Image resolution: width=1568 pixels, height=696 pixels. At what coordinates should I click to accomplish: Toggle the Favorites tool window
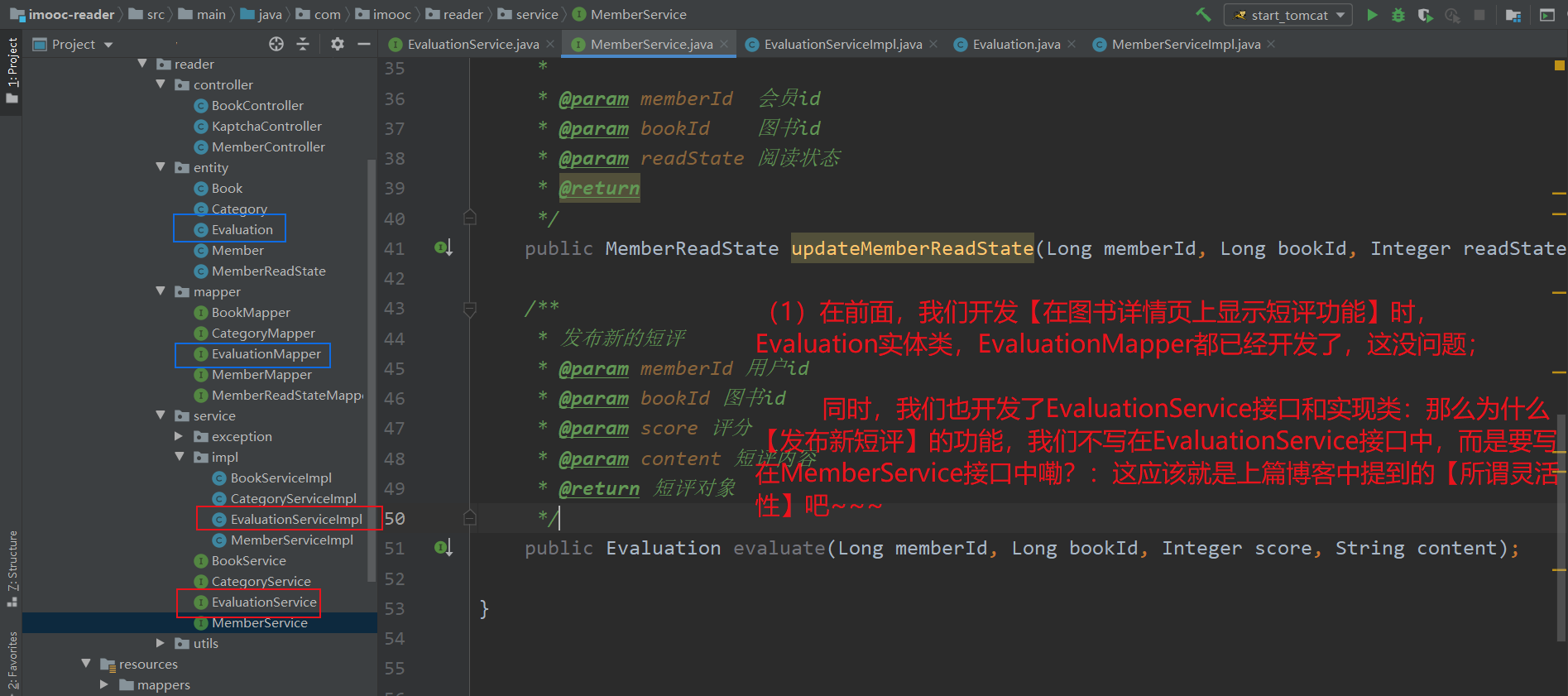tap(12, 660)
